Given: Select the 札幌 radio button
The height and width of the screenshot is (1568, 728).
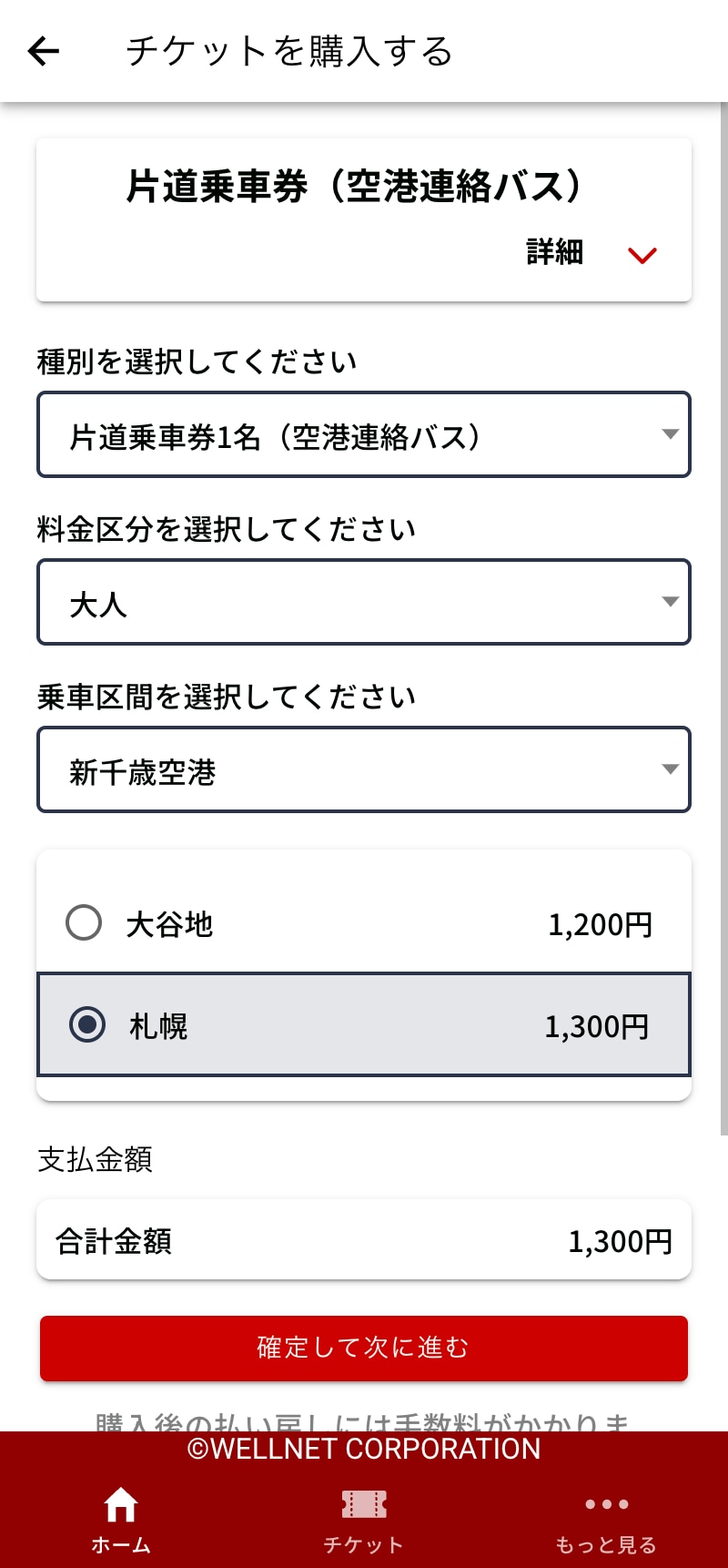Looking at the screenshot, I should tap(87, 1024).
